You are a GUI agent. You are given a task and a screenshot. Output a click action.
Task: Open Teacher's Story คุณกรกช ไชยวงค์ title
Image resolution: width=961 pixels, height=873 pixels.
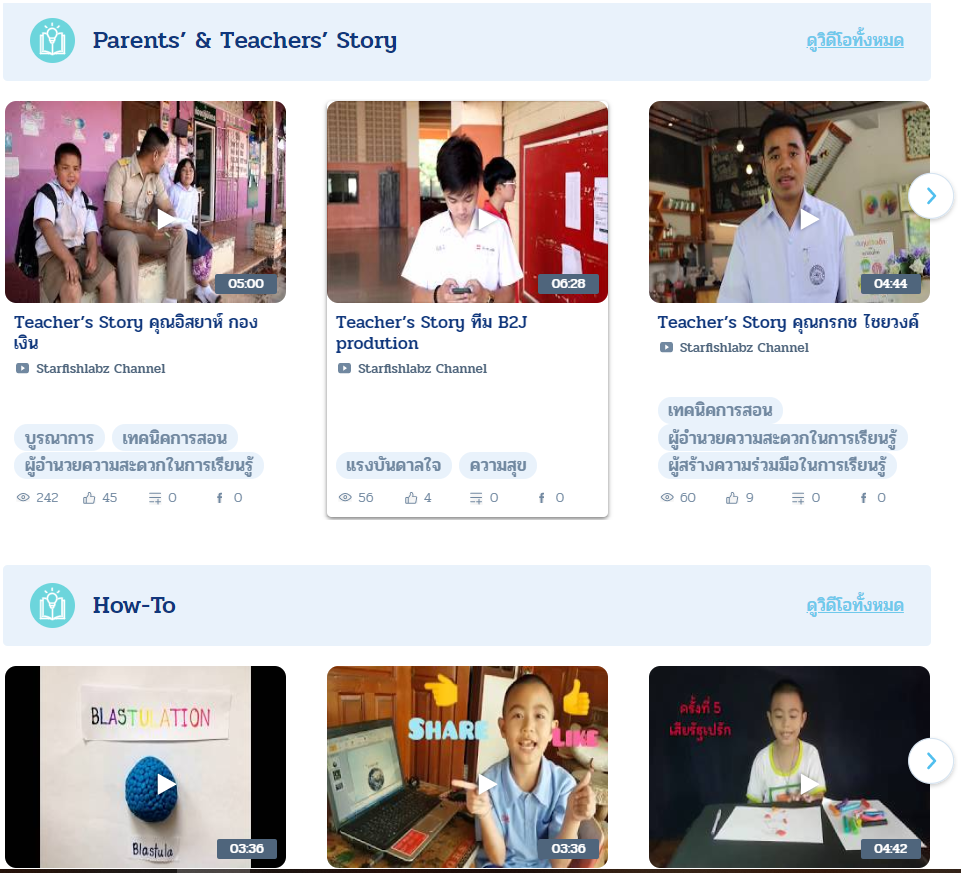pos(788,322)
